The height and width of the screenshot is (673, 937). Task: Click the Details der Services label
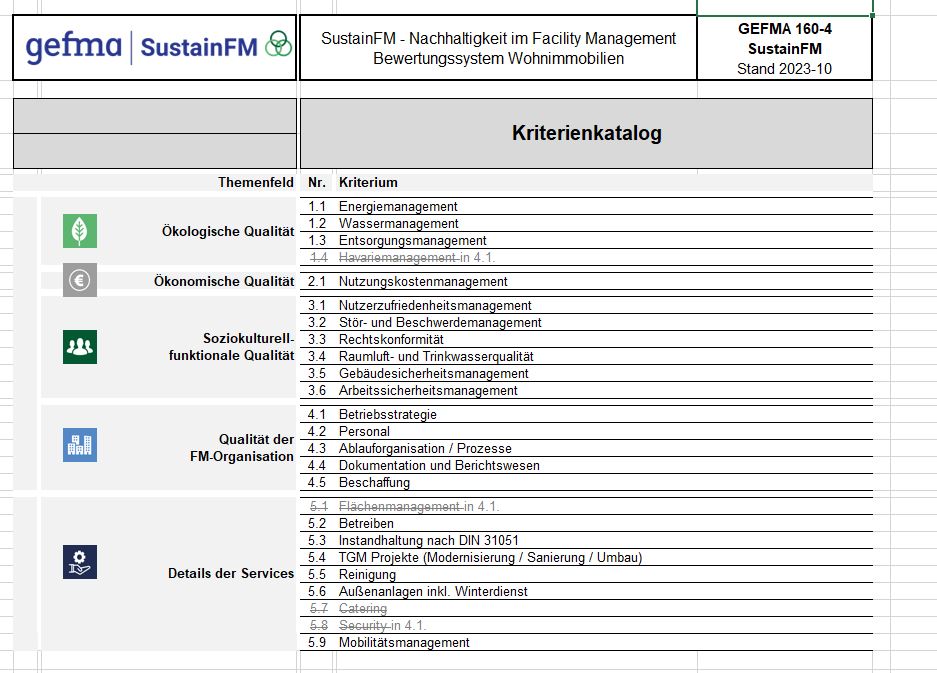click(x=231, y=573)
